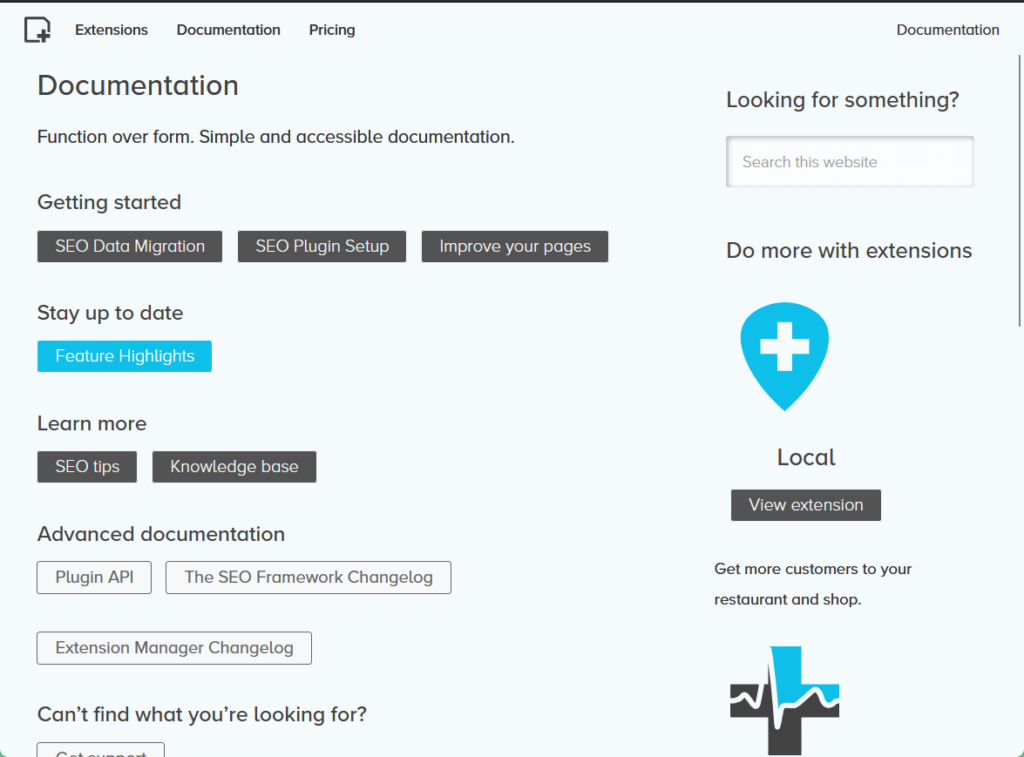Click the 'Learn more' heading

click(x=92, y=423)
